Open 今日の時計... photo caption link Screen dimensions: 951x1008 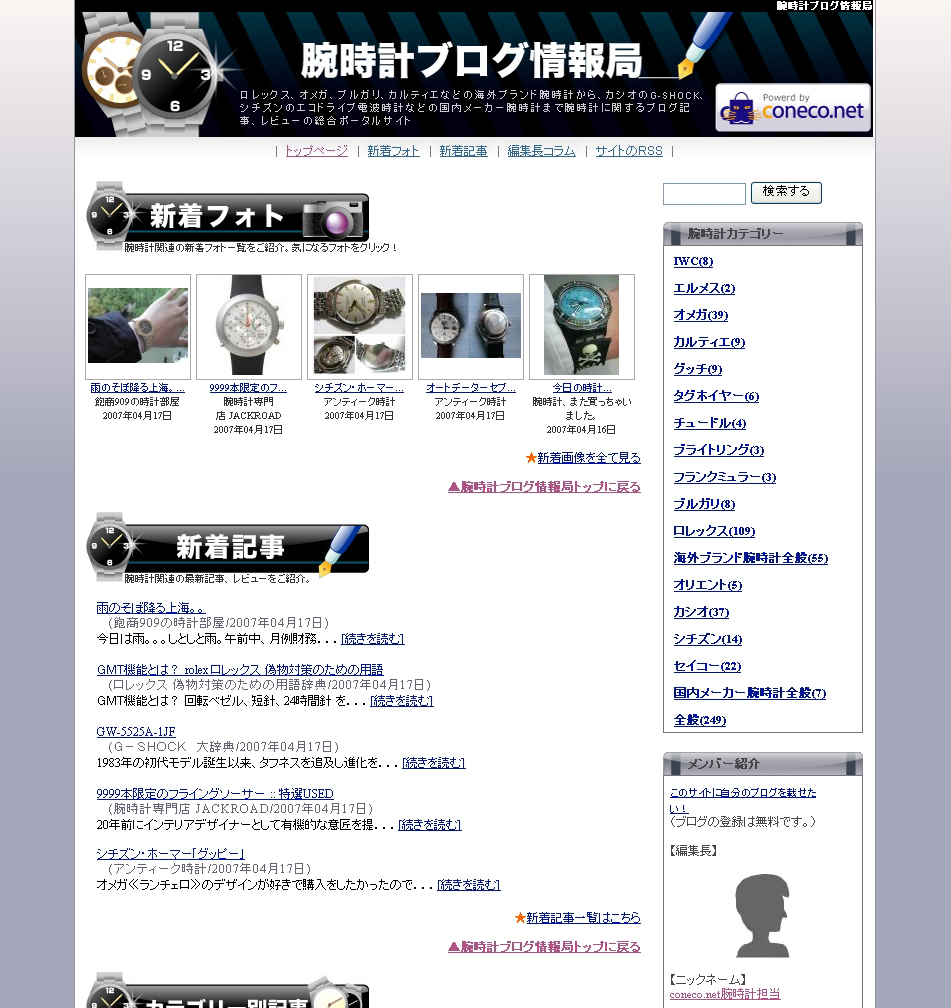click(582, 388)
